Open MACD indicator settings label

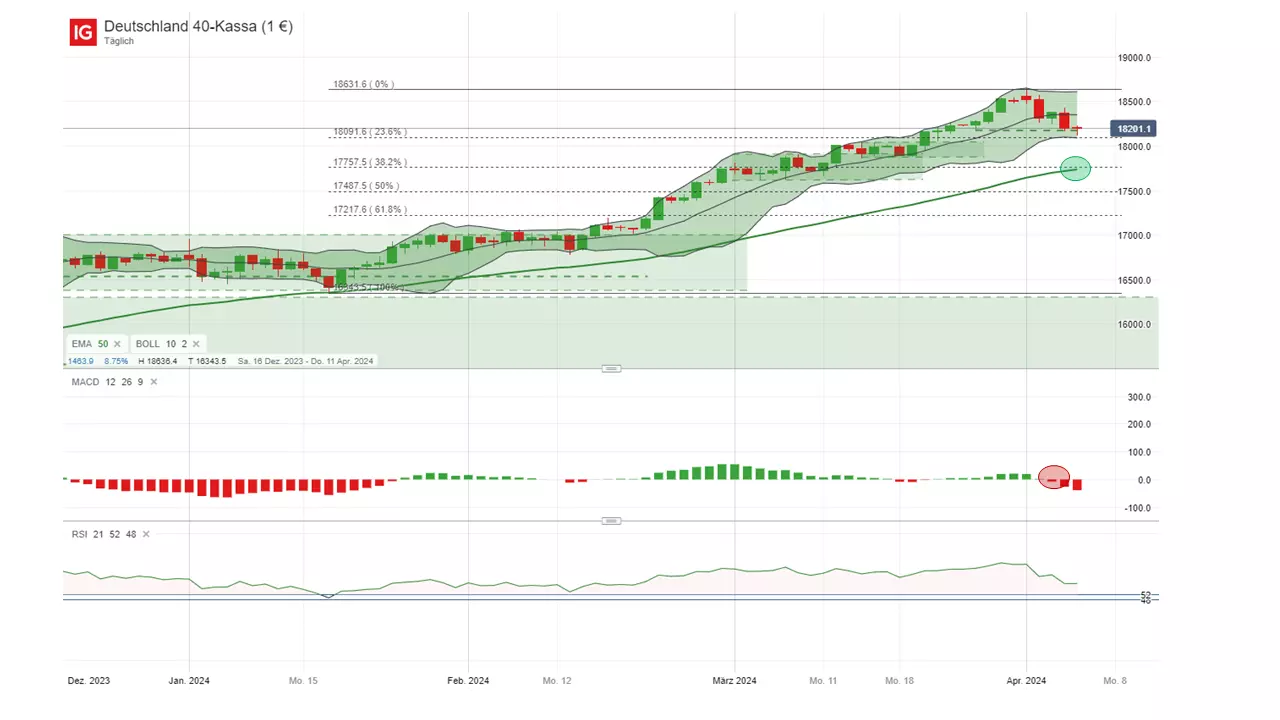107,382
